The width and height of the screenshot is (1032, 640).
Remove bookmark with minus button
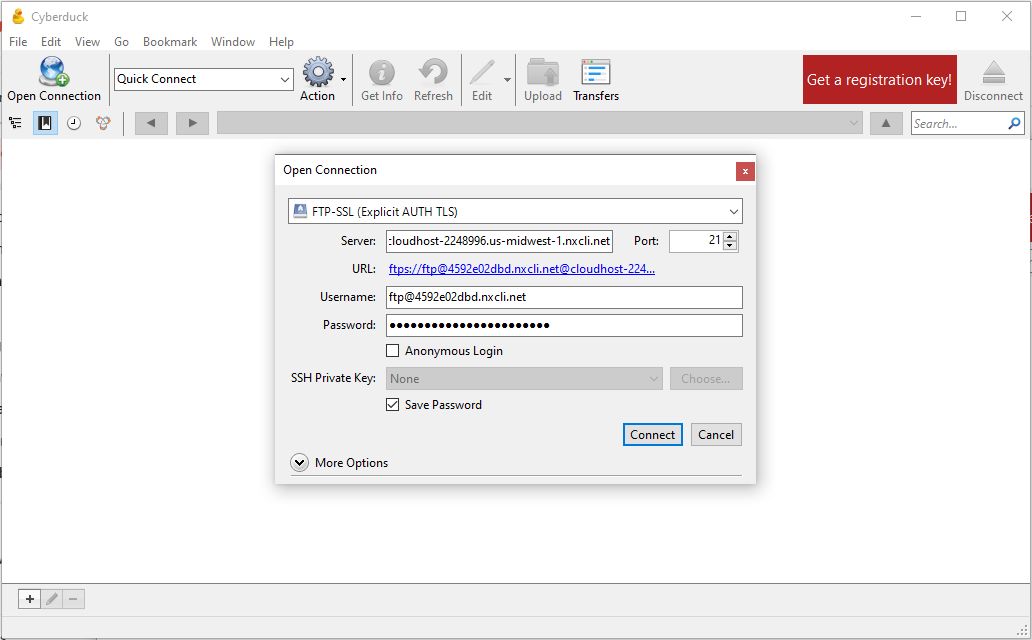73,599
